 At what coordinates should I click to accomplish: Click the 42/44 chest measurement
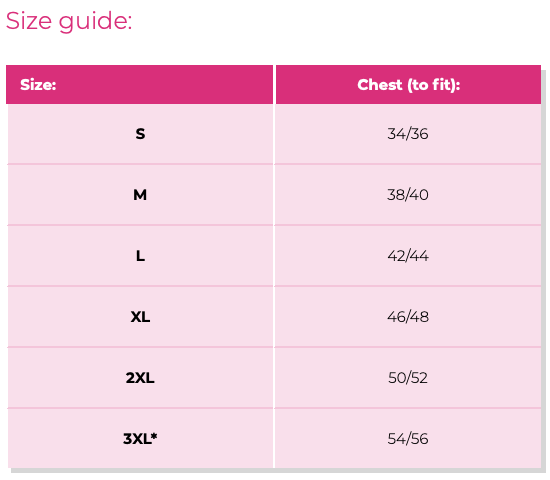[408, 256]
